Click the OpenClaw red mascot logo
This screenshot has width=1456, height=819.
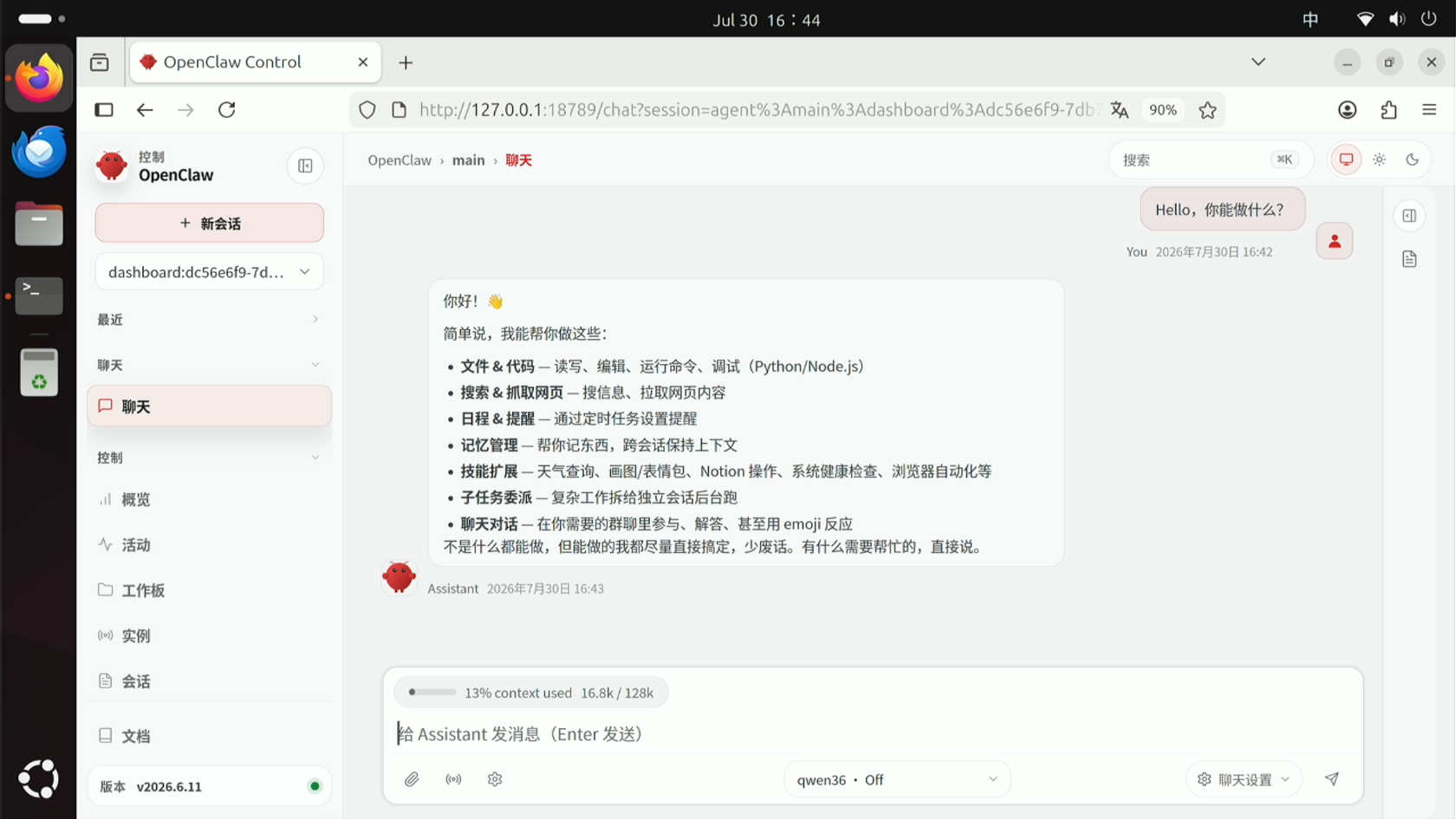[x=112, y=166]
